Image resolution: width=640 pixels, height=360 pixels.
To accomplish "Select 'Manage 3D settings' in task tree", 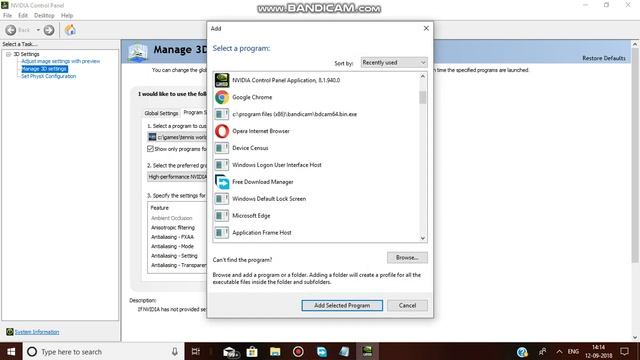I will click(44, 69).
